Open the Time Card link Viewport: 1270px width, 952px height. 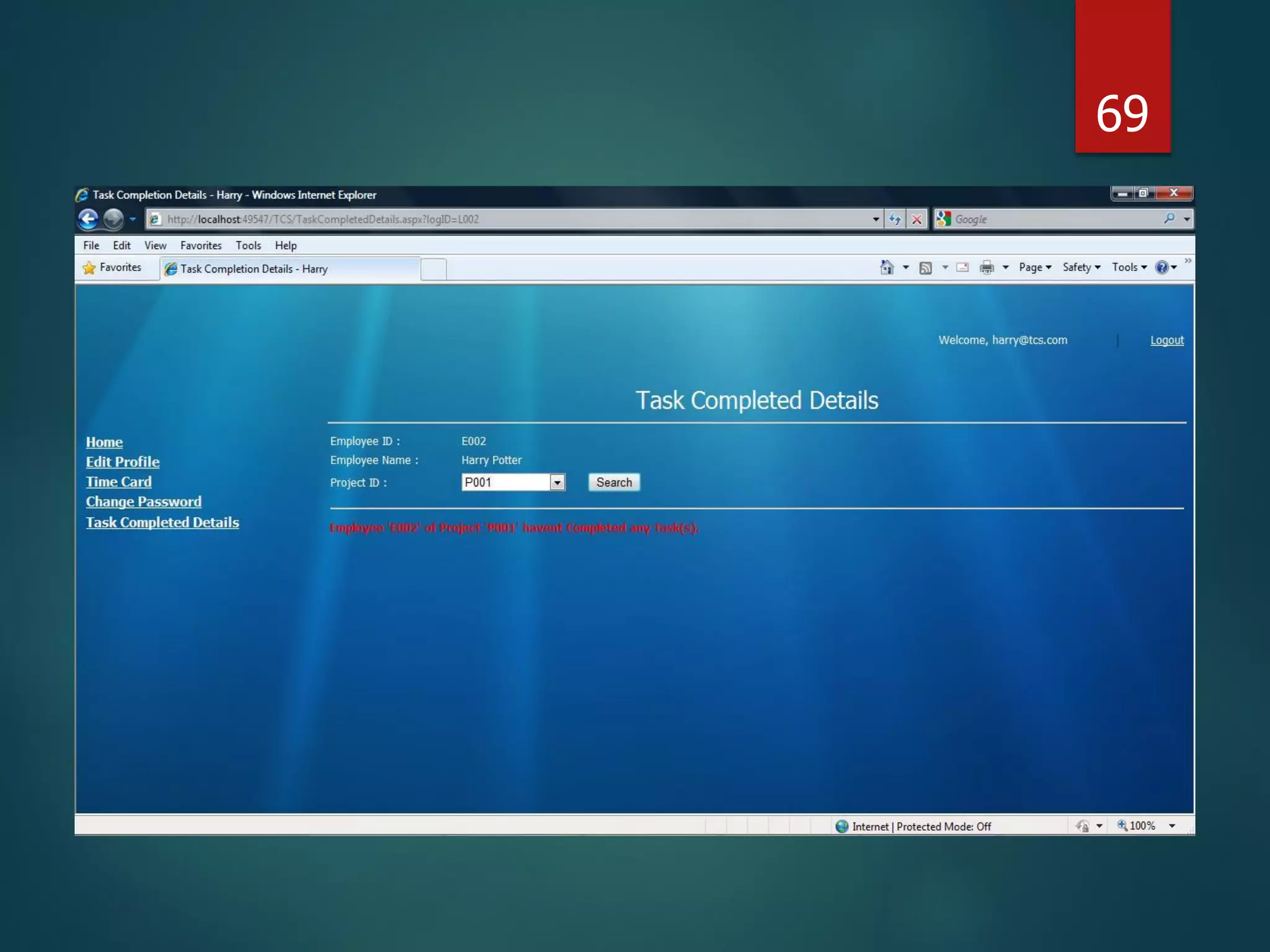click(x=118, y=482)
